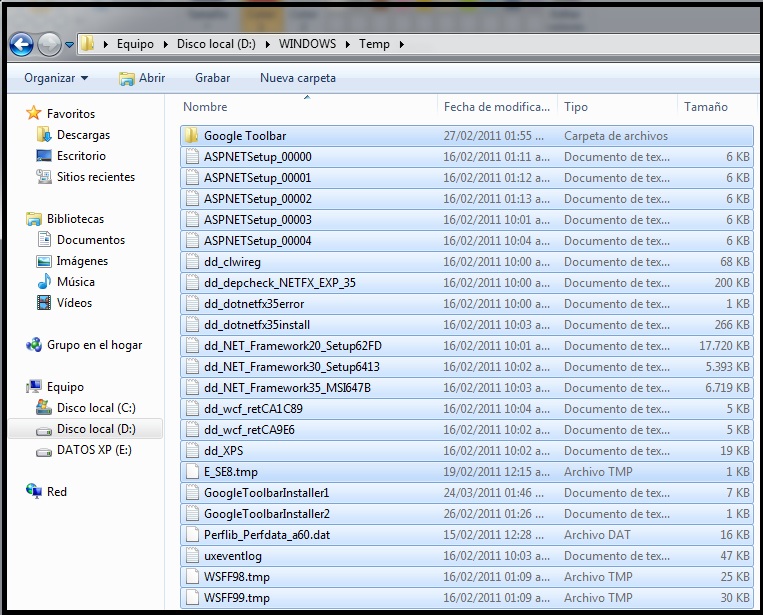Open Descargas folder icon in sidebar
Image resolution: width=763 pixels, height=615 pixels.
point(44,134)
